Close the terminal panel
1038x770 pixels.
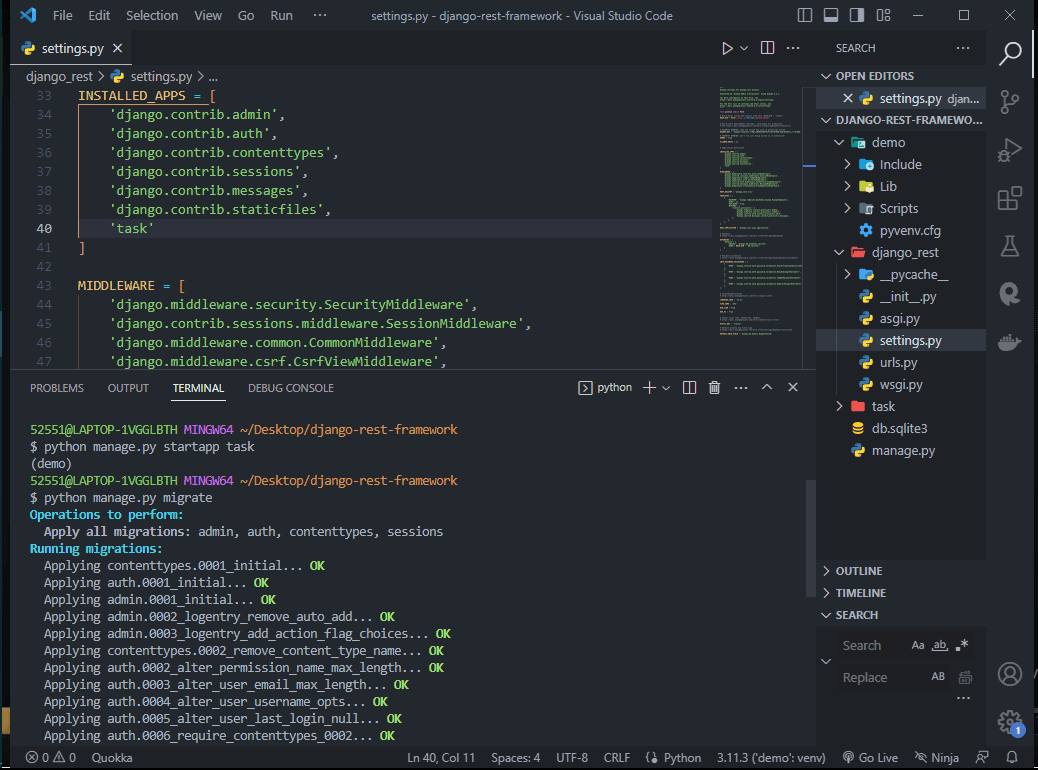coord(792,387)
